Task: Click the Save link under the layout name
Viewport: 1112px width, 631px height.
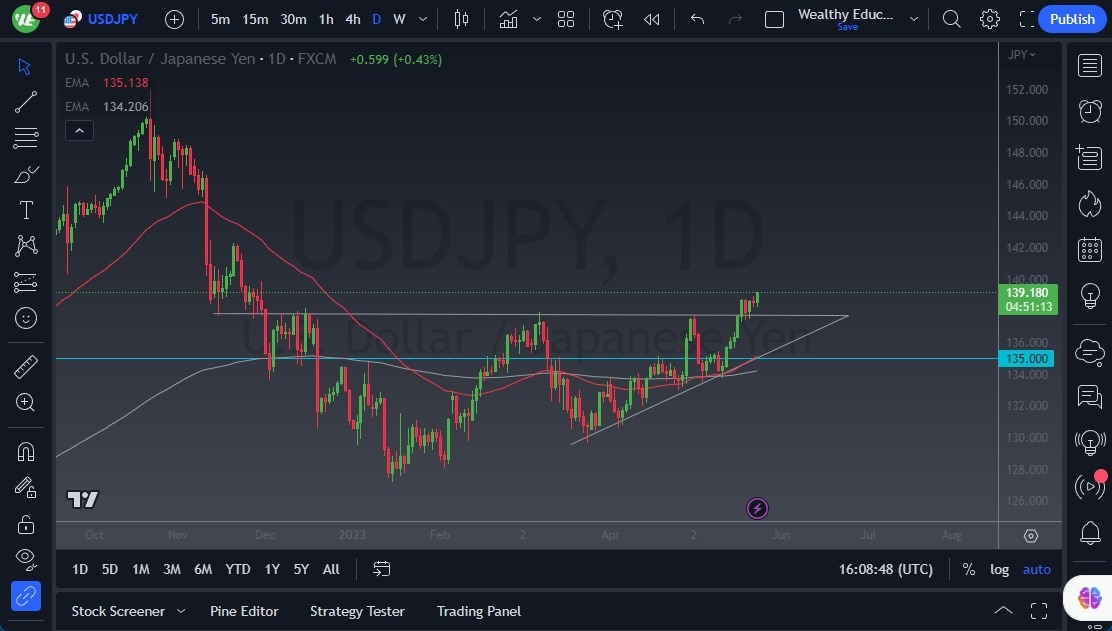Action: (847, 27)
